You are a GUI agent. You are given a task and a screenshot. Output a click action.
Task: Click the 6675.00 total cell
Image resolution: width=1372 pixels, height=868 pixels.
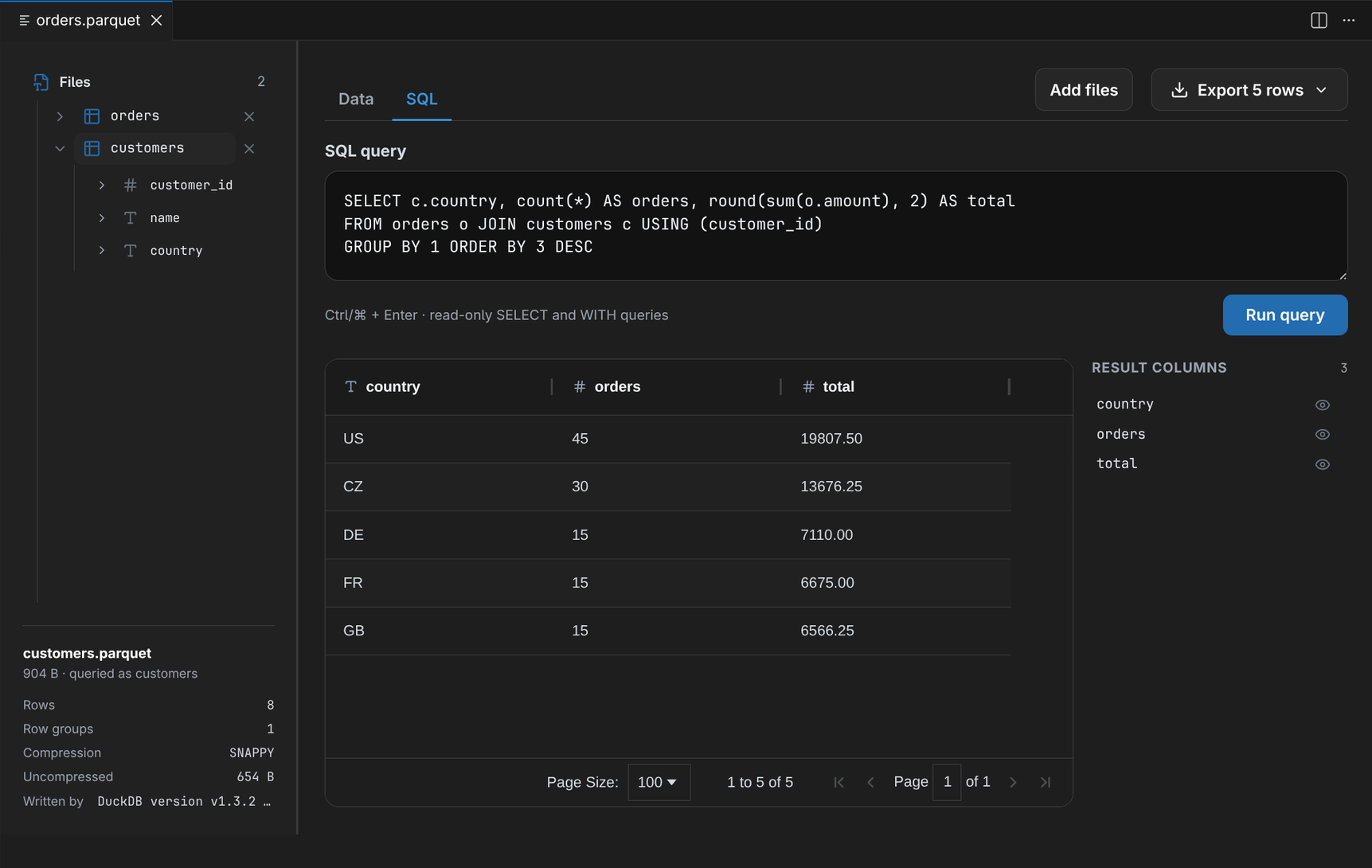[897, 583]
